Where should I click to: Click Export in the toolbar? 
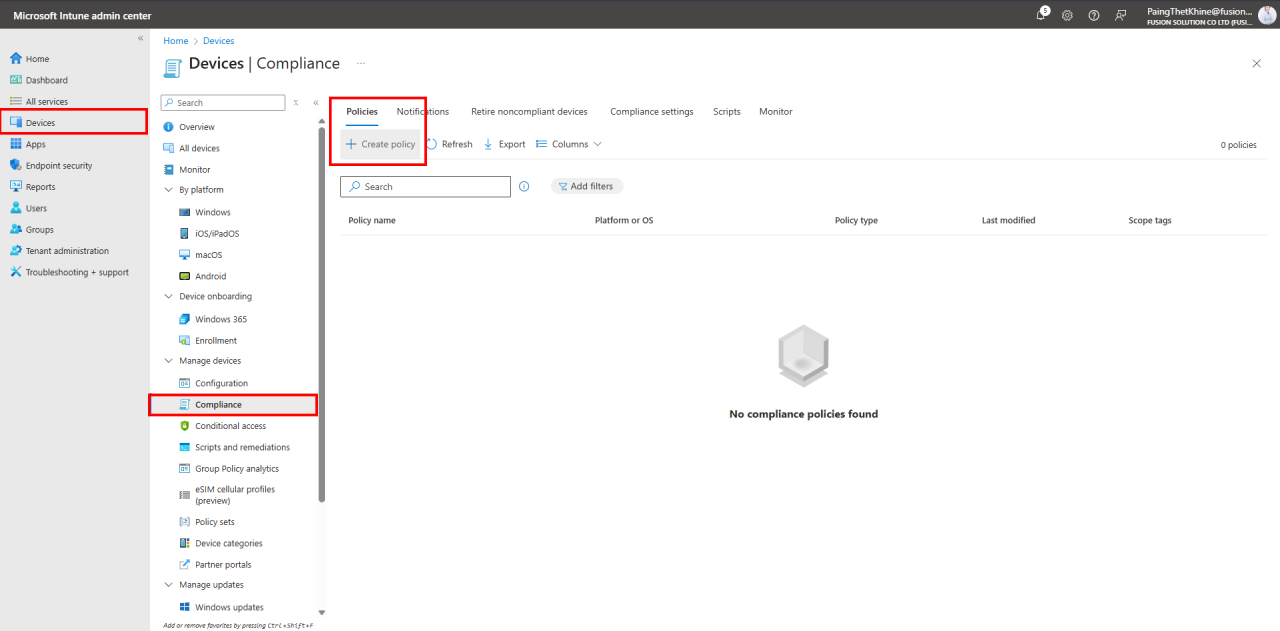pos(504,144)
